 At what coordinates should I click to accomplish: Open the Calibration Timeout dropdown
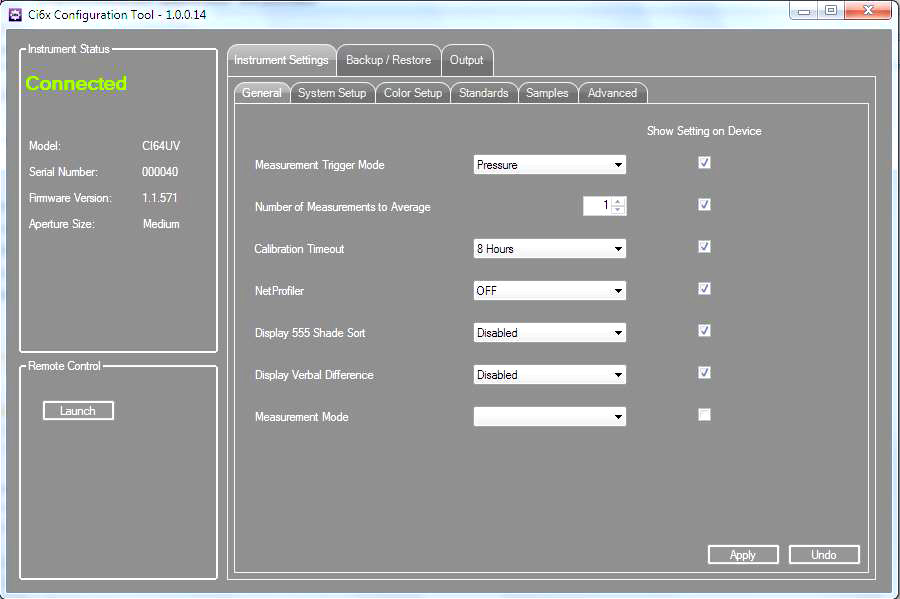(x=549, y=248)
